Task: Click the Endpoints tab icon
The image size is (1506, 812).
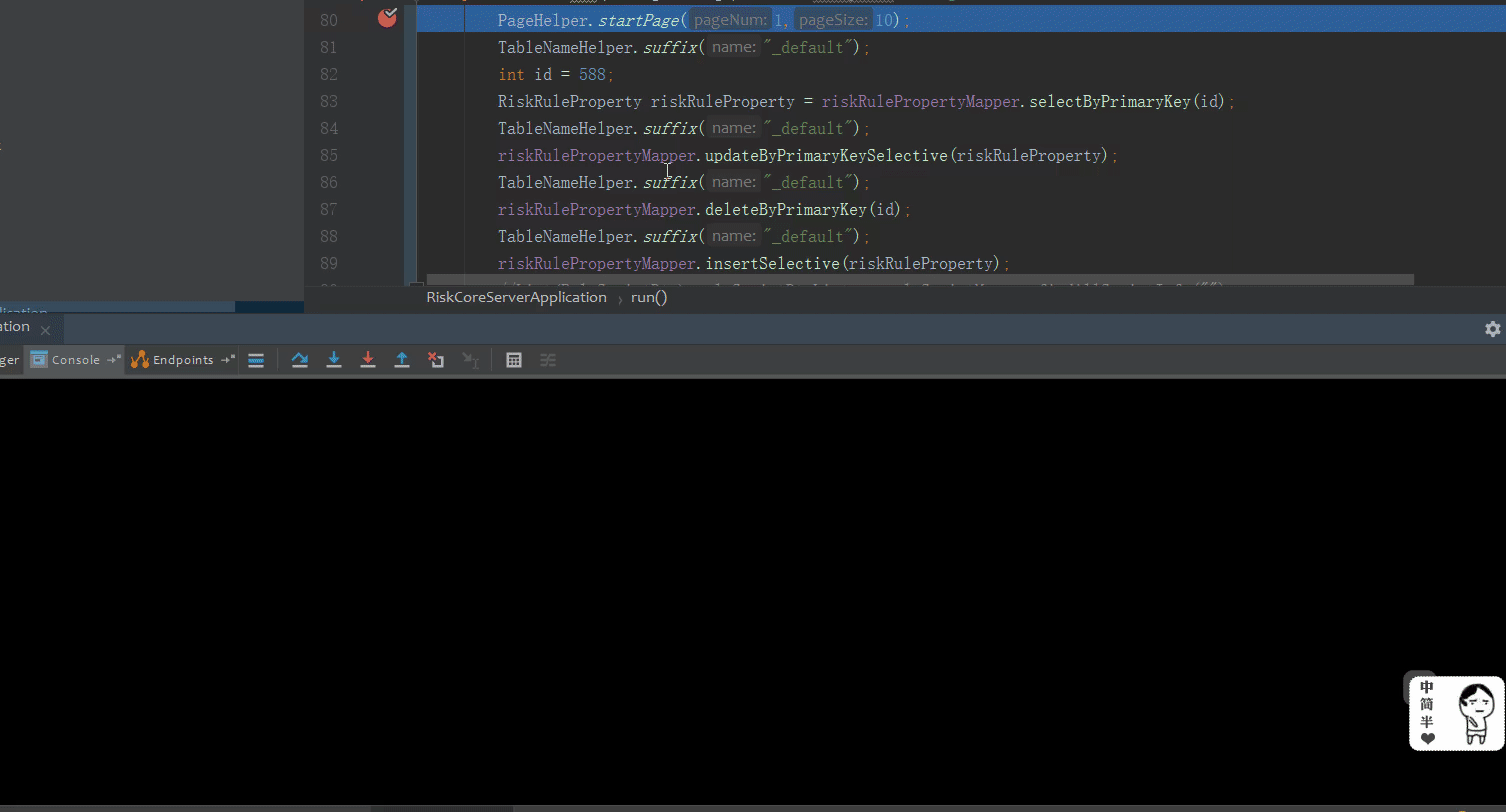Action: click(x=140, y=360)
